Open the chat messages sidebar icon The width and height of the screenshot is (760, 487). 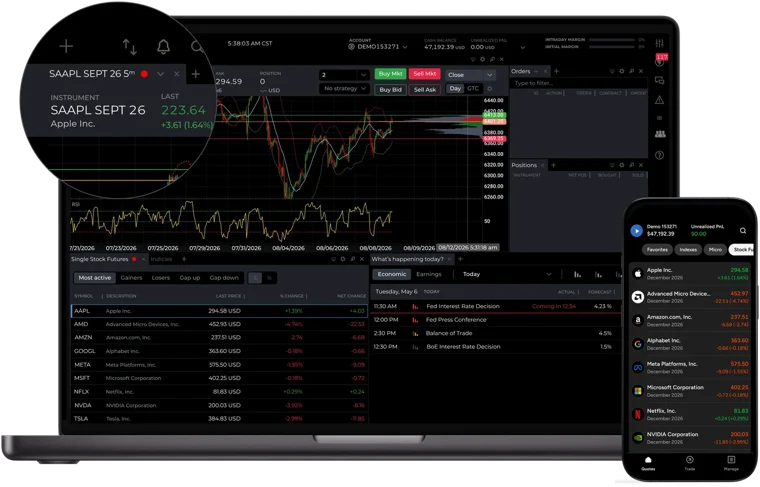point(660,80)
